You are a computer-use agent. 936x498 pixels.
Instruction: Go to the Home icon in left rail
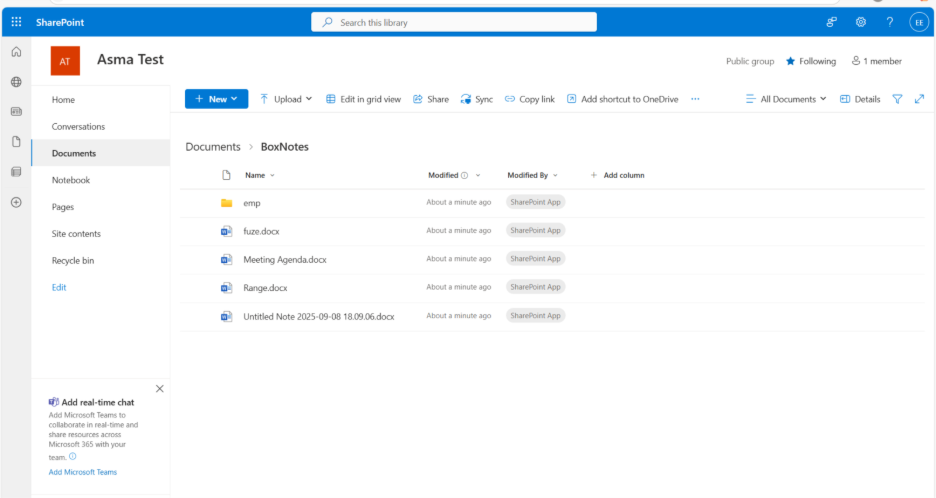pos(16,52)
